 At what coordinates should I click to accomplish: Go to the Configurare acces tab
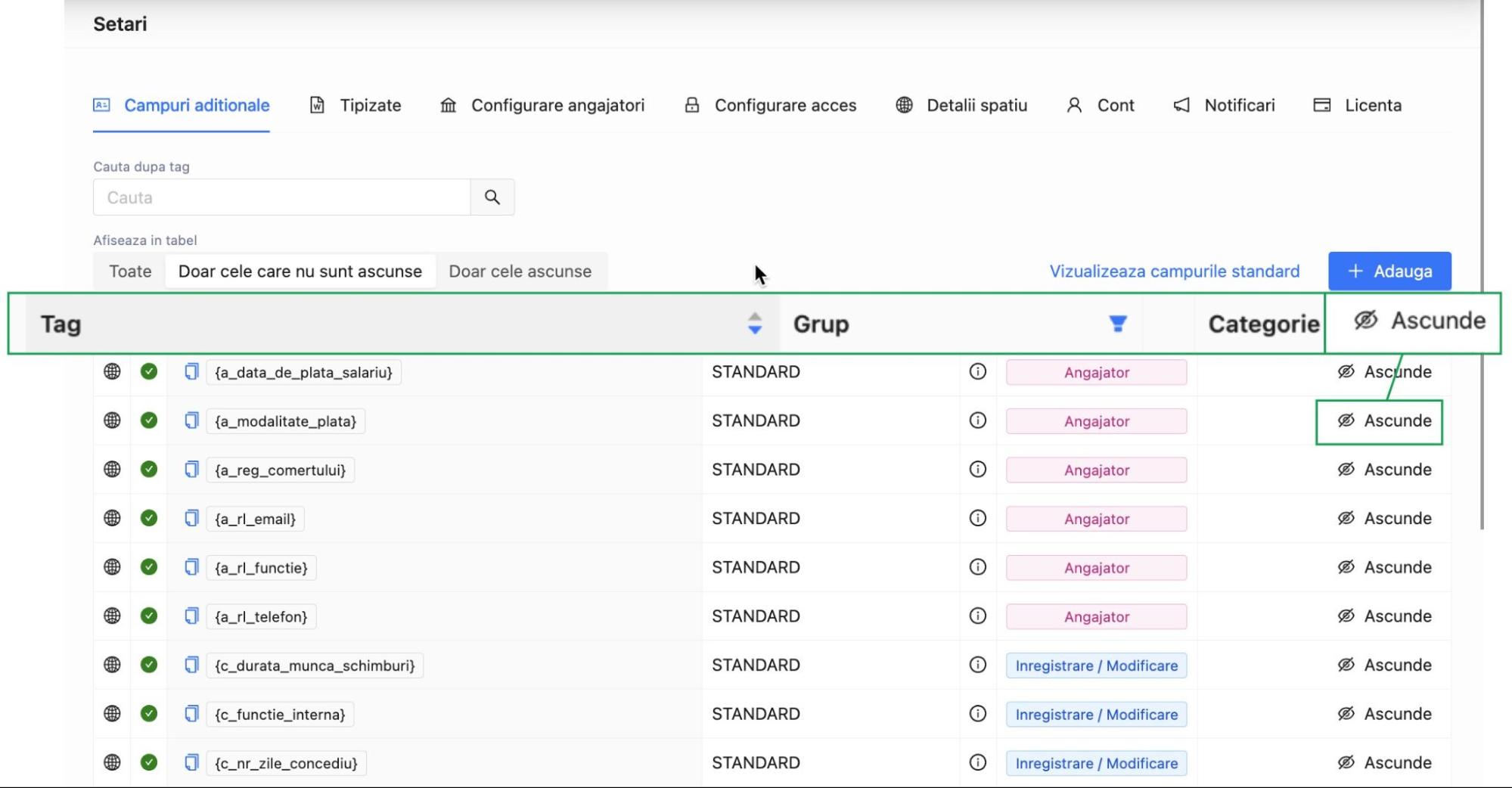click(x=770, y=105)
